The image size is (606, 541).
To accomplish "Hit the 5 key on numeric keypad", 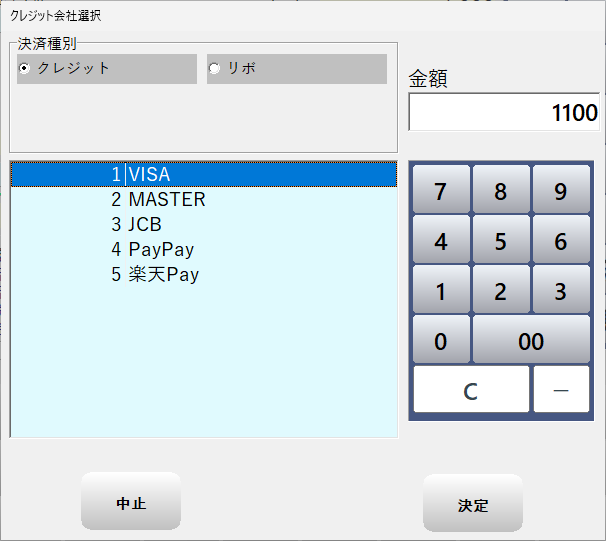I will (x=500, y=241).
